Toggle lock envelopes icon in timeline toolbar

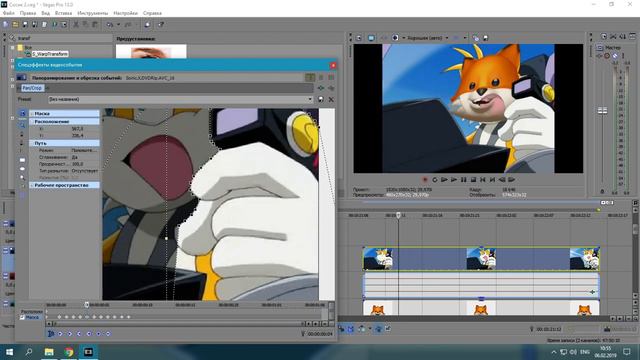[x=378, y=329]
